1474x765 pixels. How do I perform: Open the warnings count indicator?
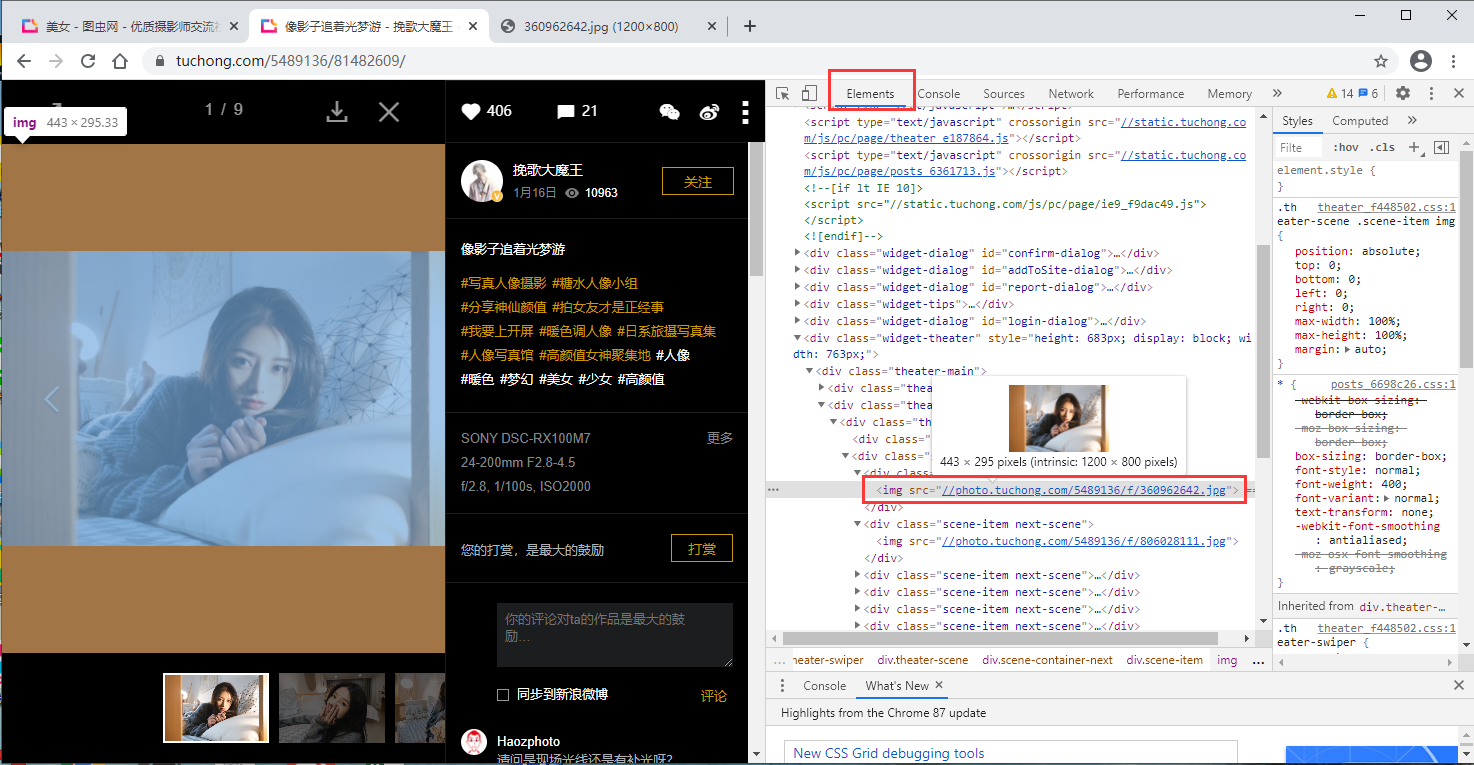pyautogui.click(x=1339, y=93)
